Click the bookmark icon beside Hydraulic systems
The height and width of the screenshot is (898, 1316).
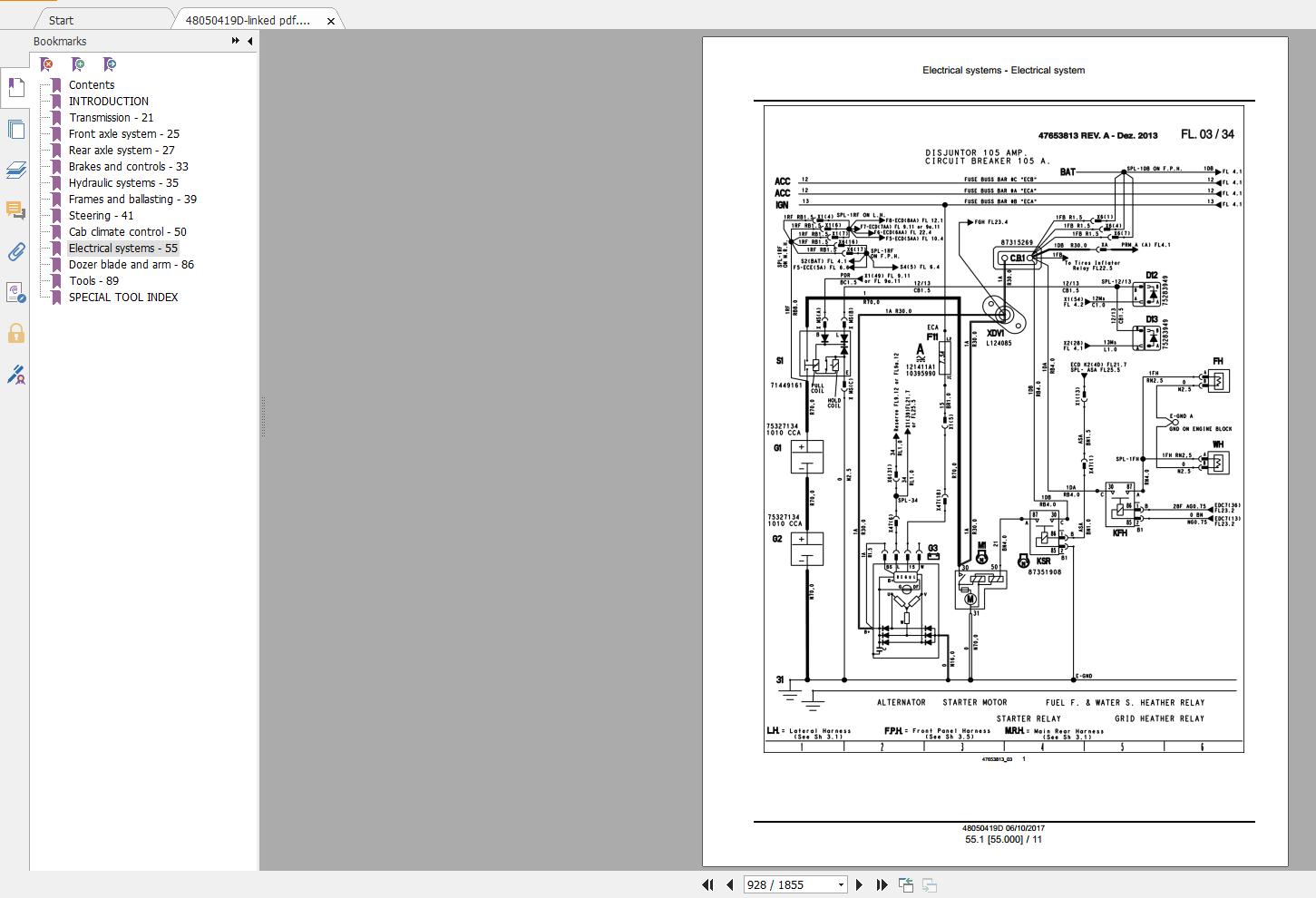(x=56, y=182)
